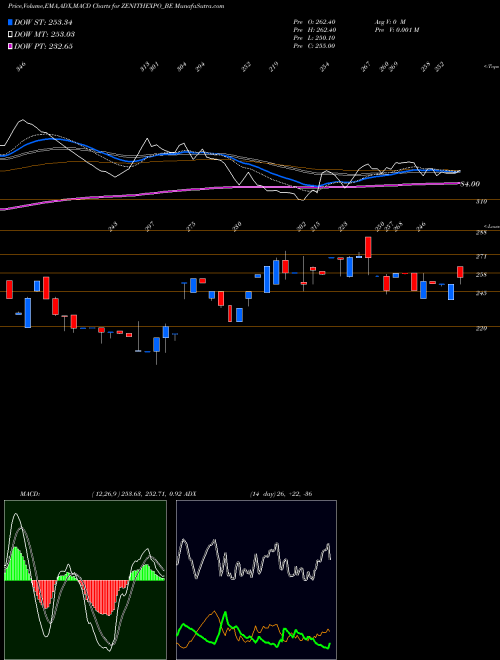Screen dimensions: 500x660
Task: Click the ADX '(14 day) 26, +22, -36' text
Action: (281, 494)
